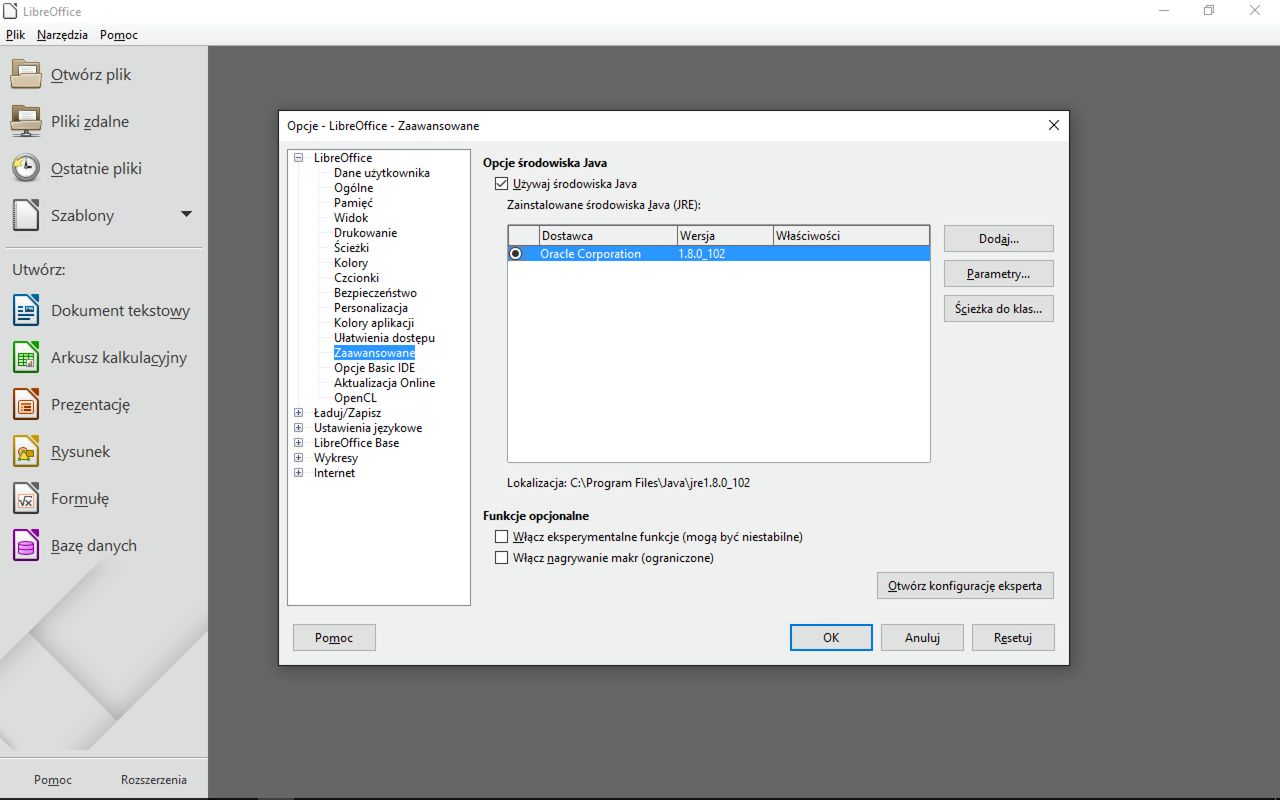
Task: Click the Impress presentation icon
Action: click(26, 404)
